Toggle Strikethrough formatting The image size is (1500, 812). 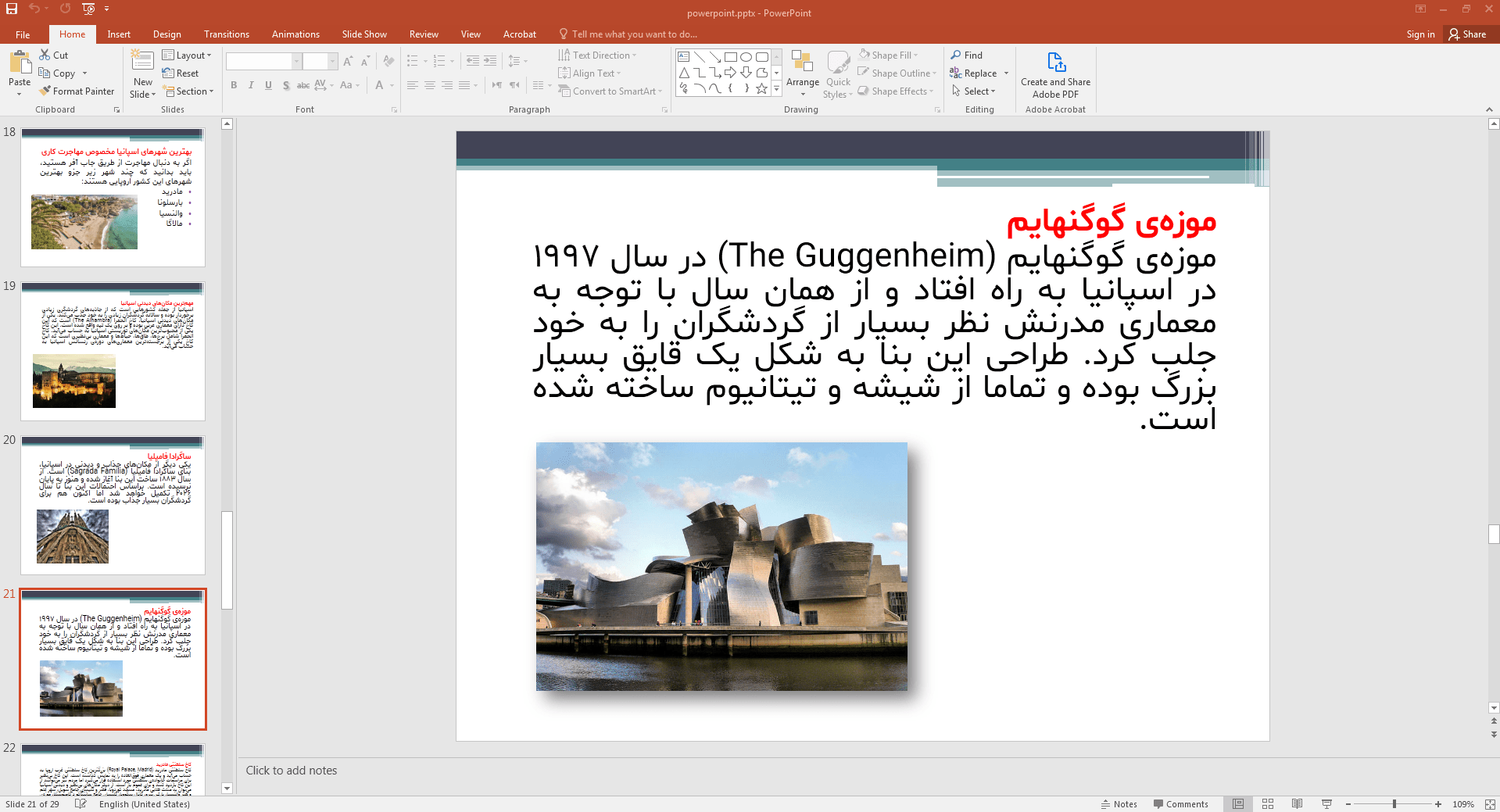point(303,85)
